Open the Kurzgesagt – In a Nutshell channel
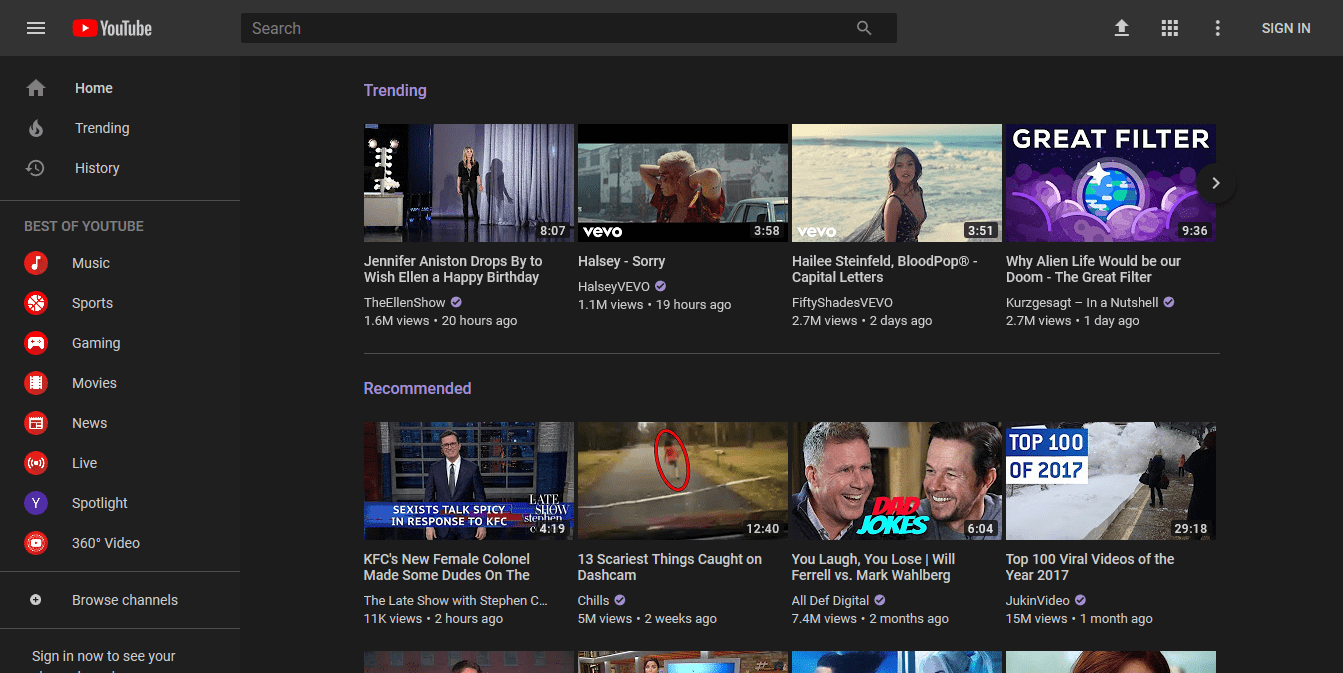This screenshot has height=673, width=1343. 1082,302
